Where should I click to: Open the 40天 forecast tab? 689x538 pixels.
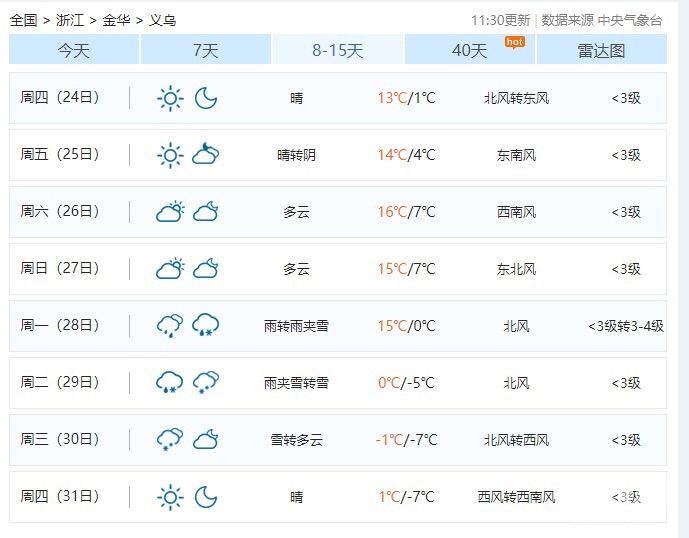[x=470, y=50]
